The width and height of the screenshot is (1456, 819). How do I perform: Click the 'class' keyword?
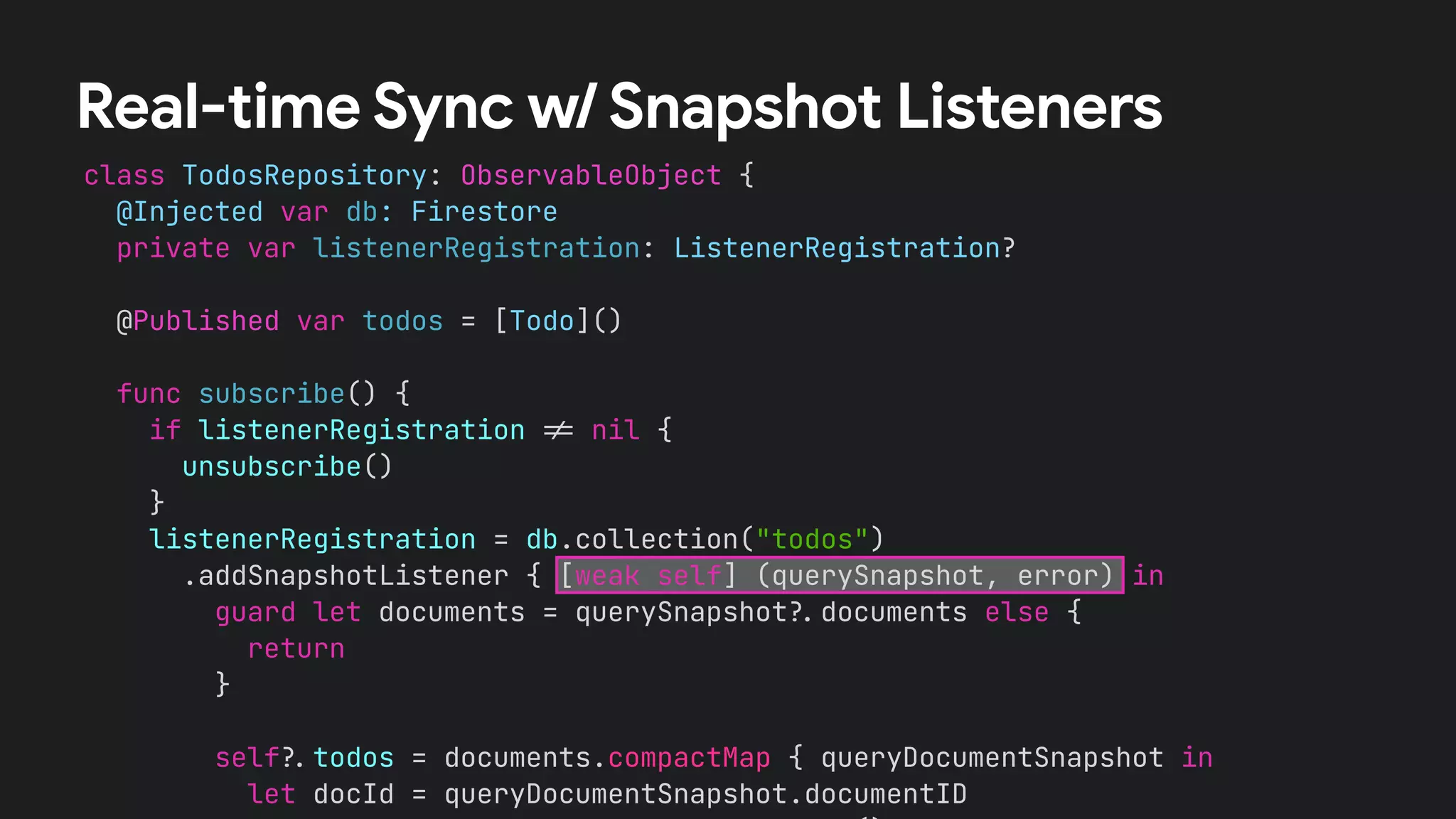click(124, 176)
